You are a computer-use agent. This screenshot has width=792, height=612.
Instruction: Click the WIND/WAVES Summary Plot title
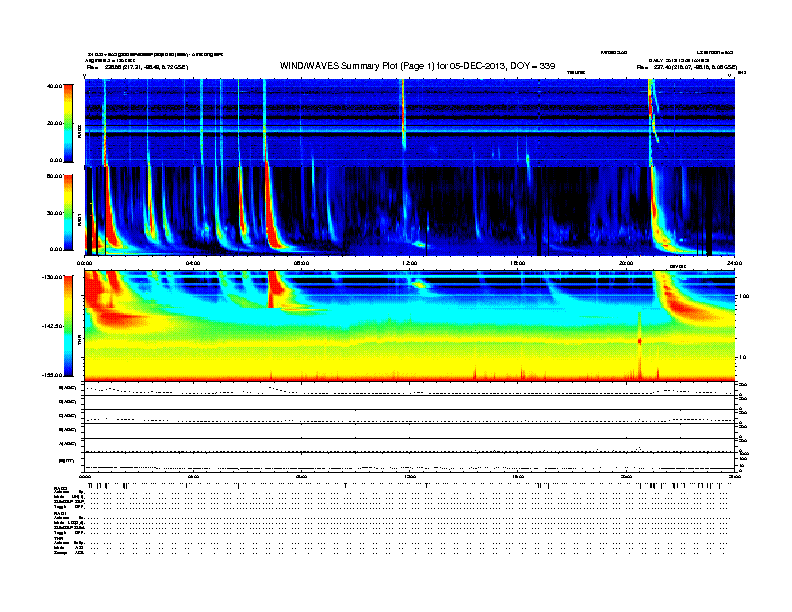(417, 66)
